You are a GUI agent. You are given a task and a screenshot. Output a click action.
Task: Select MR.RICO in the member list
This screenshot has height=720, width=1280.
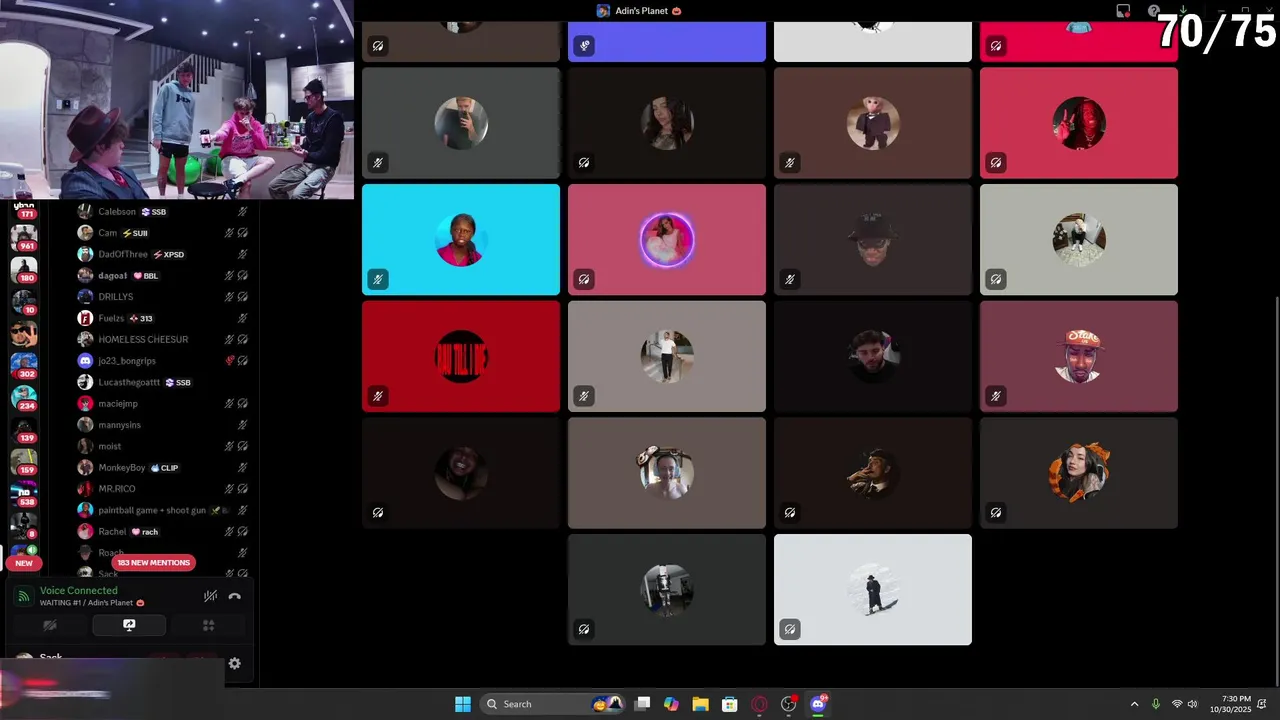pyautogui.click(x=163, y=488)
